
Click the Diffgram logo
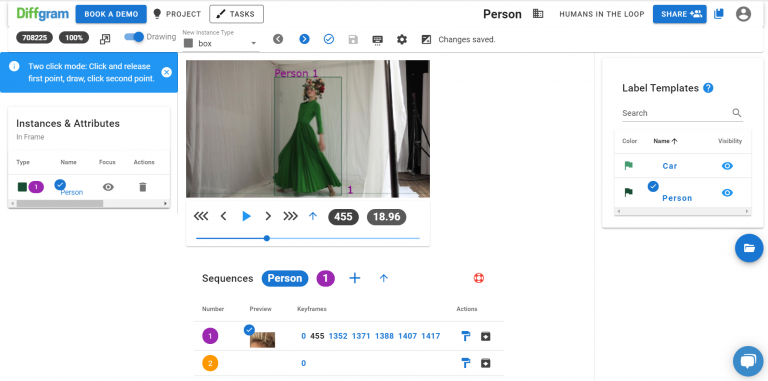click(43, 14)
